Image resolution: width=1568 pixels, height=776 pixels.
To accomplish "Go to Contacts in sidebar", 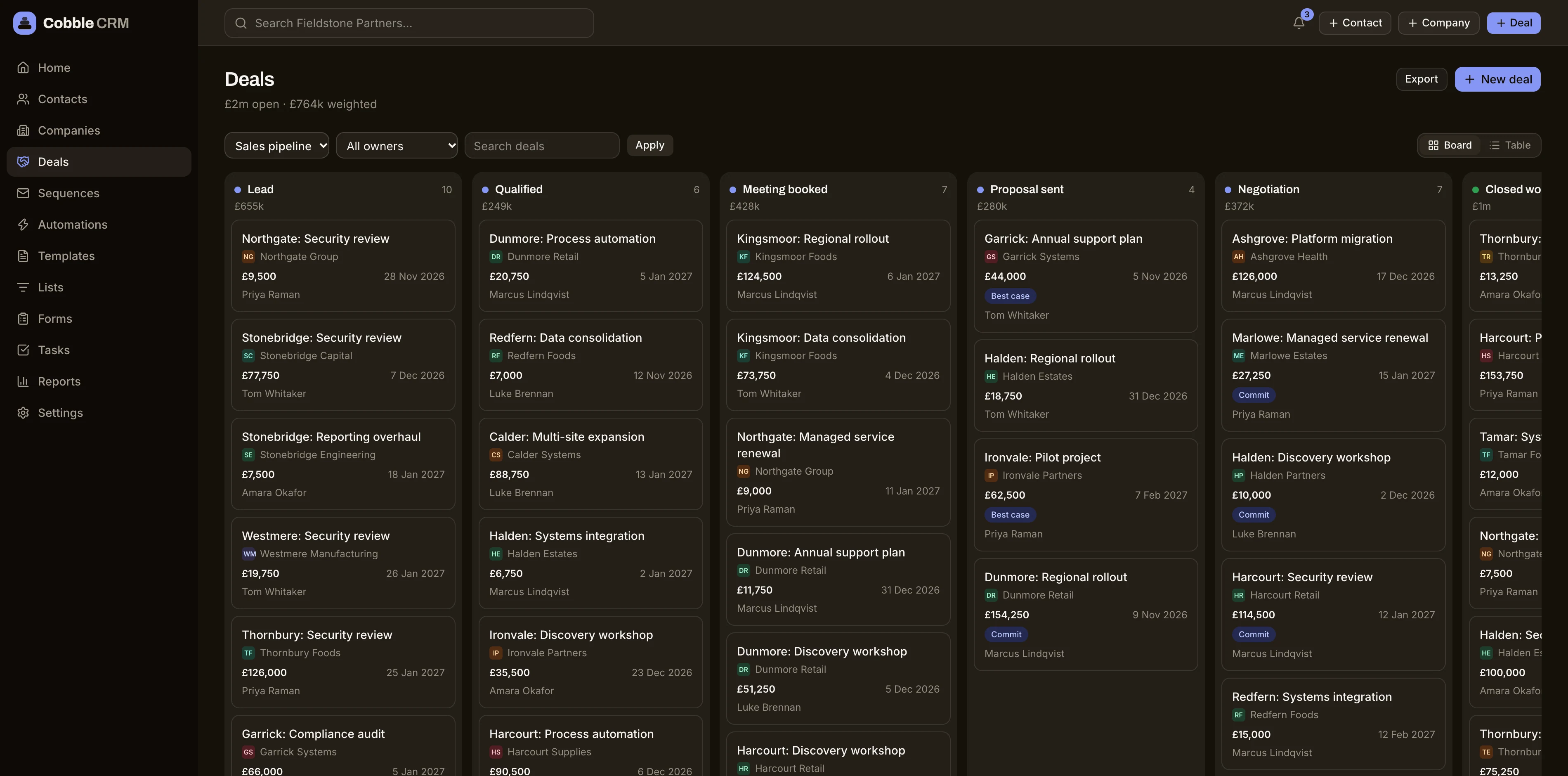I will [x=99, y=99].
